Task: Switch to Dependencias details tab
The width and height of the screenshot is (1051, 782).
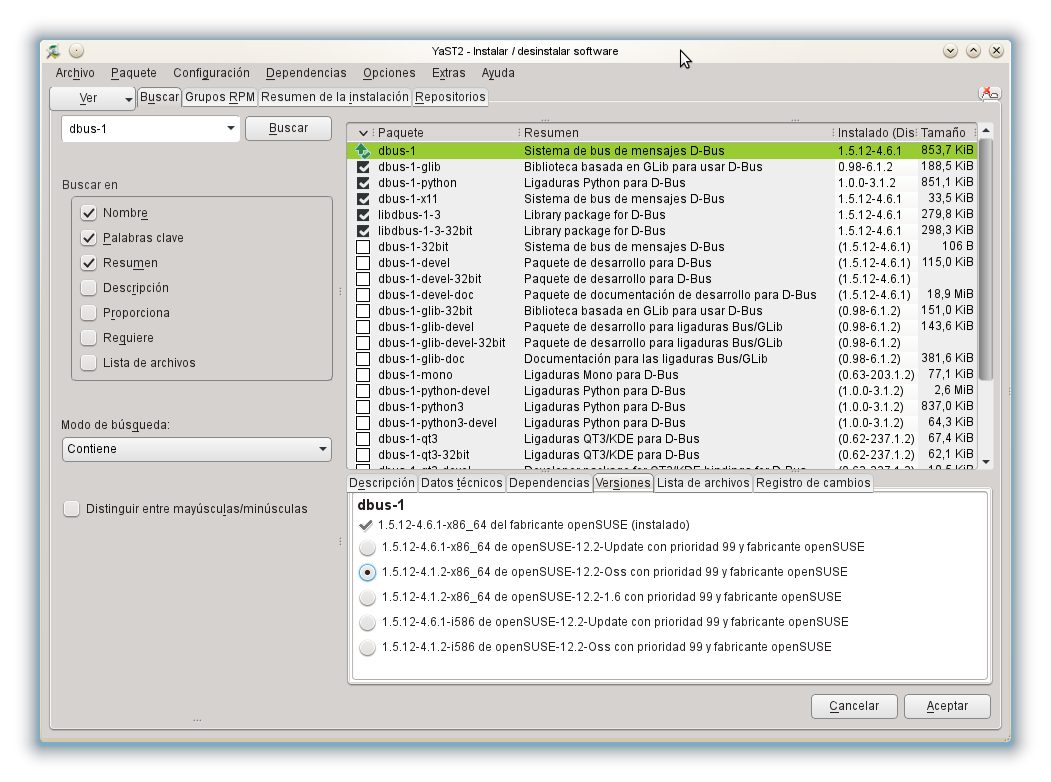Action: [x=549, y=483]
